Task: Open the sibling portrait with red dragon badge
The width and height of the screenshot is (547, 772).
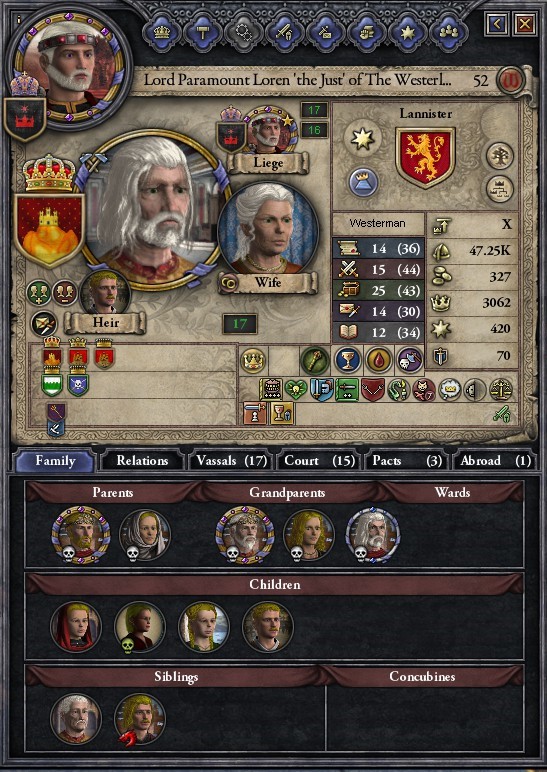Action: [x=140, y=719]
